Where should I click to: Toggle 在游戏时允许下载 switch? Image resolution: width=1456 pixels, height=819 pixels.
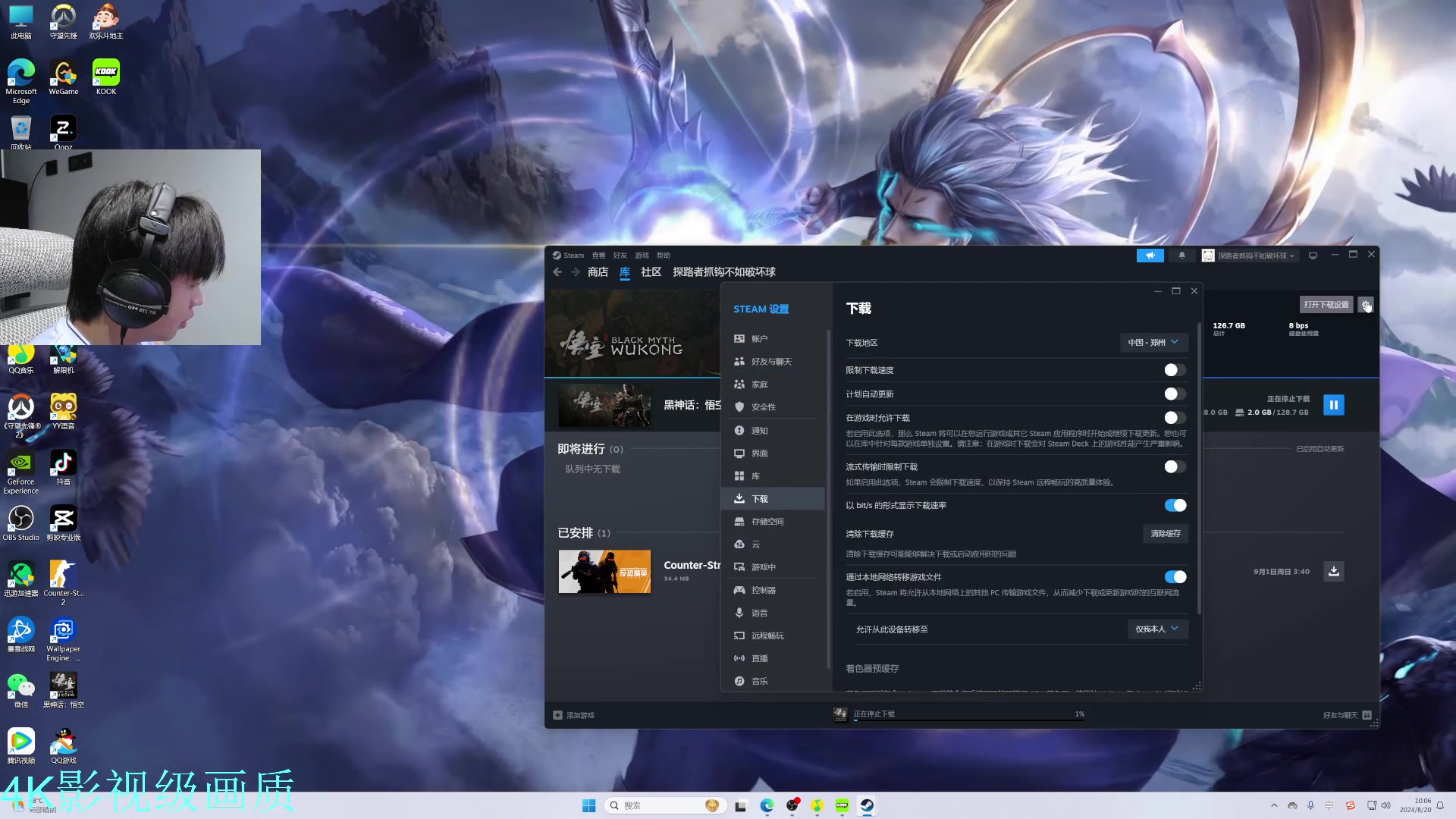pos(1175,418)
